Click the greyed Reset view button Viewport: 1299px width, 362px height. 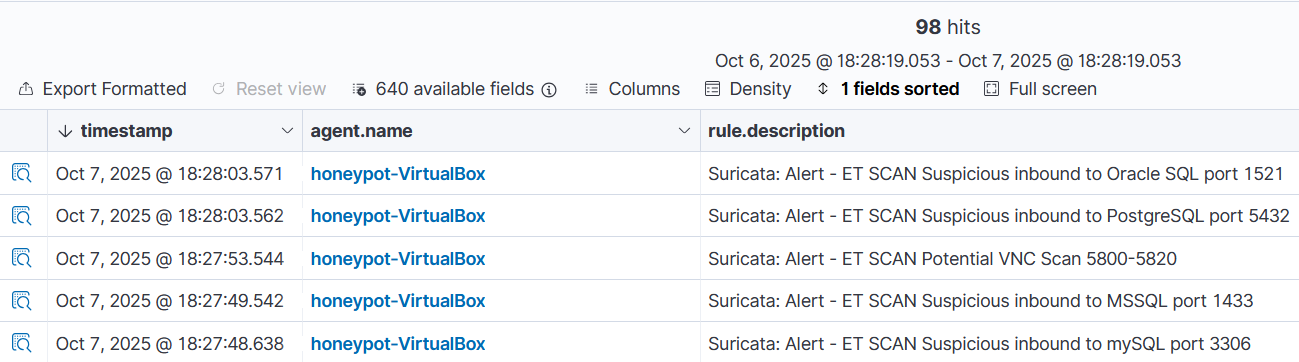[x=269, y=89]
